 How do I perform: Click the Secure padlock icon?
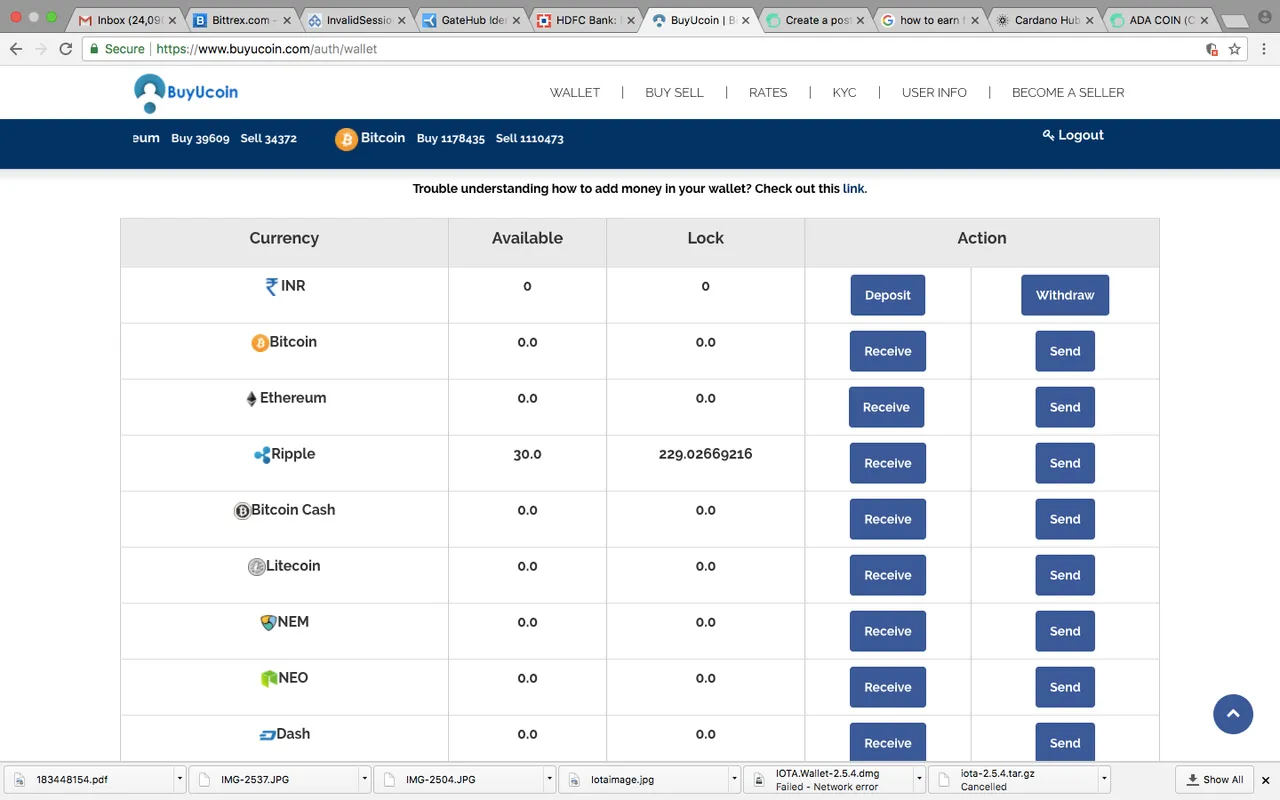(x=95, y=49)
